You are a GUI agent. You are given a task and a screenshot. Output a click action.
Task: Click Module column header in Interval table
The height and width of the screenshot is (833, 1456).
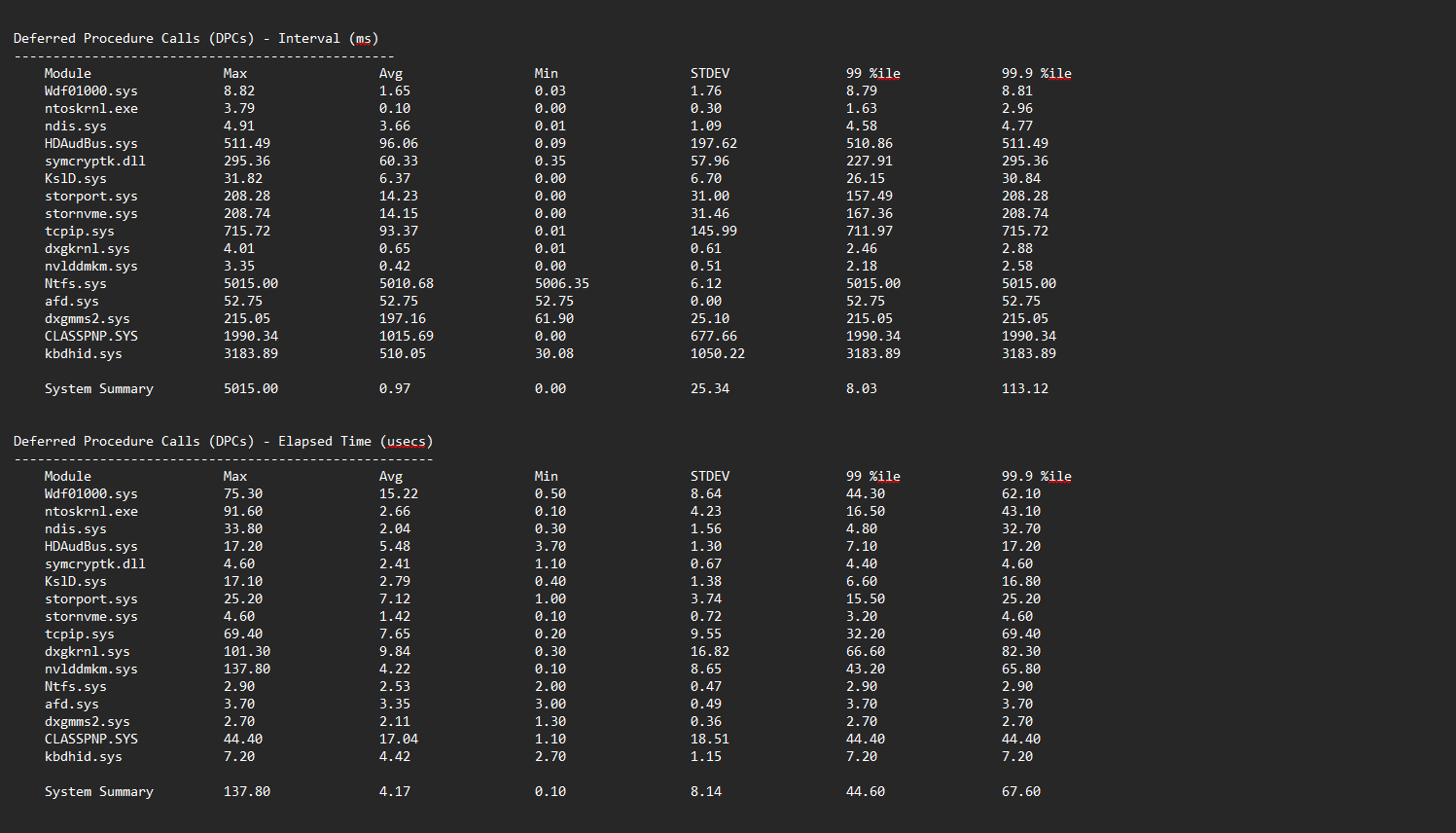[67, 74]
